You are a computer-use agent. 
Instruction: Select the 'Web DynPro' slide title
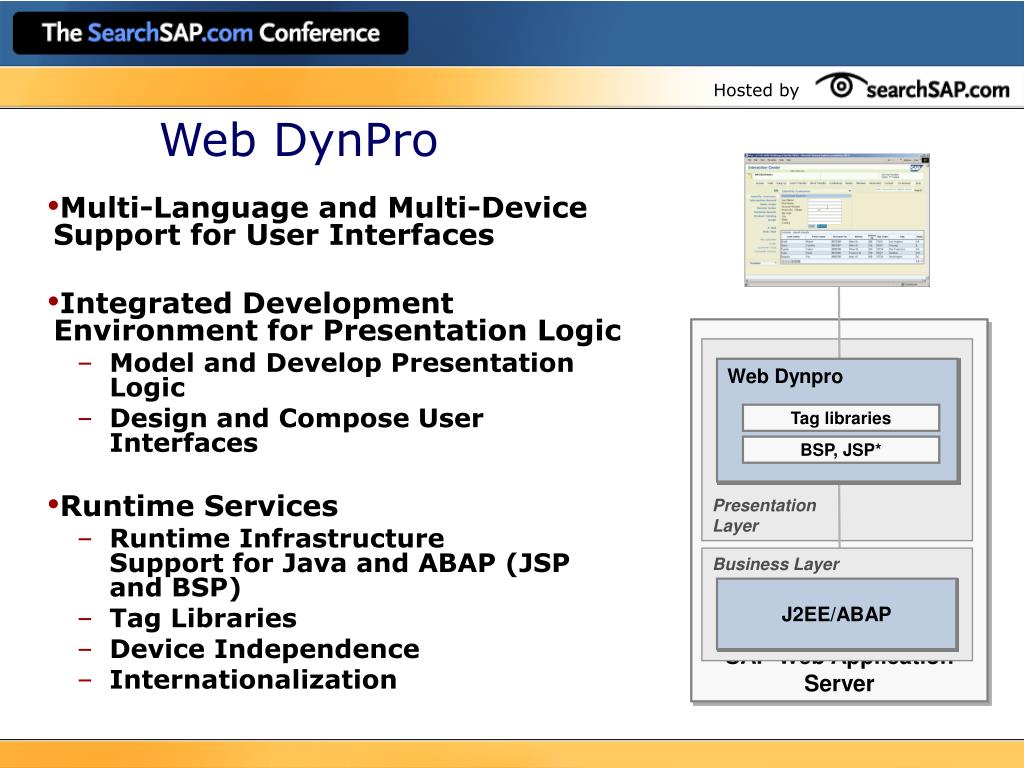(298, 140)
